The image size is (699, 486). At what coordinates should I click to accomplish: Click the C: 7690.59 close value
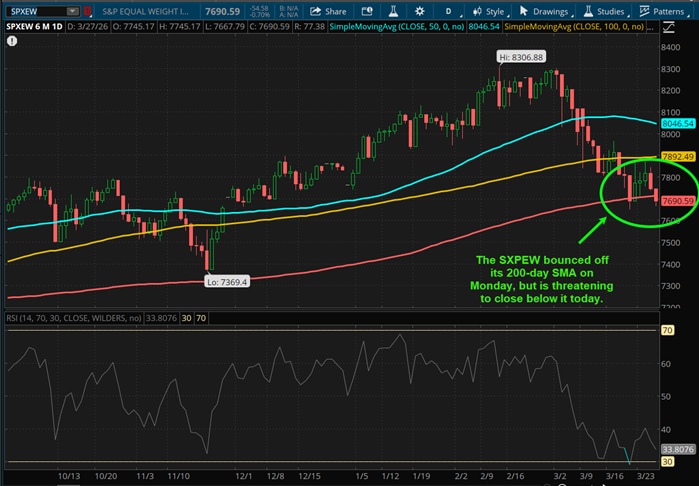269,27
